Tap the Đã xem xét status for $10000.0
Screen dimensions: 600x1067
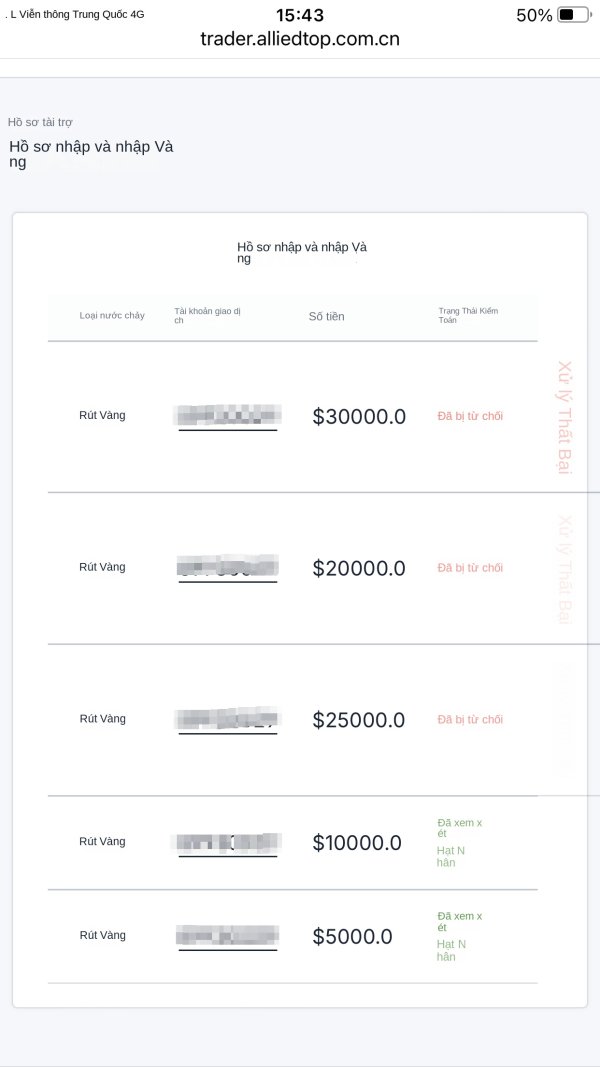pos(459,828)
